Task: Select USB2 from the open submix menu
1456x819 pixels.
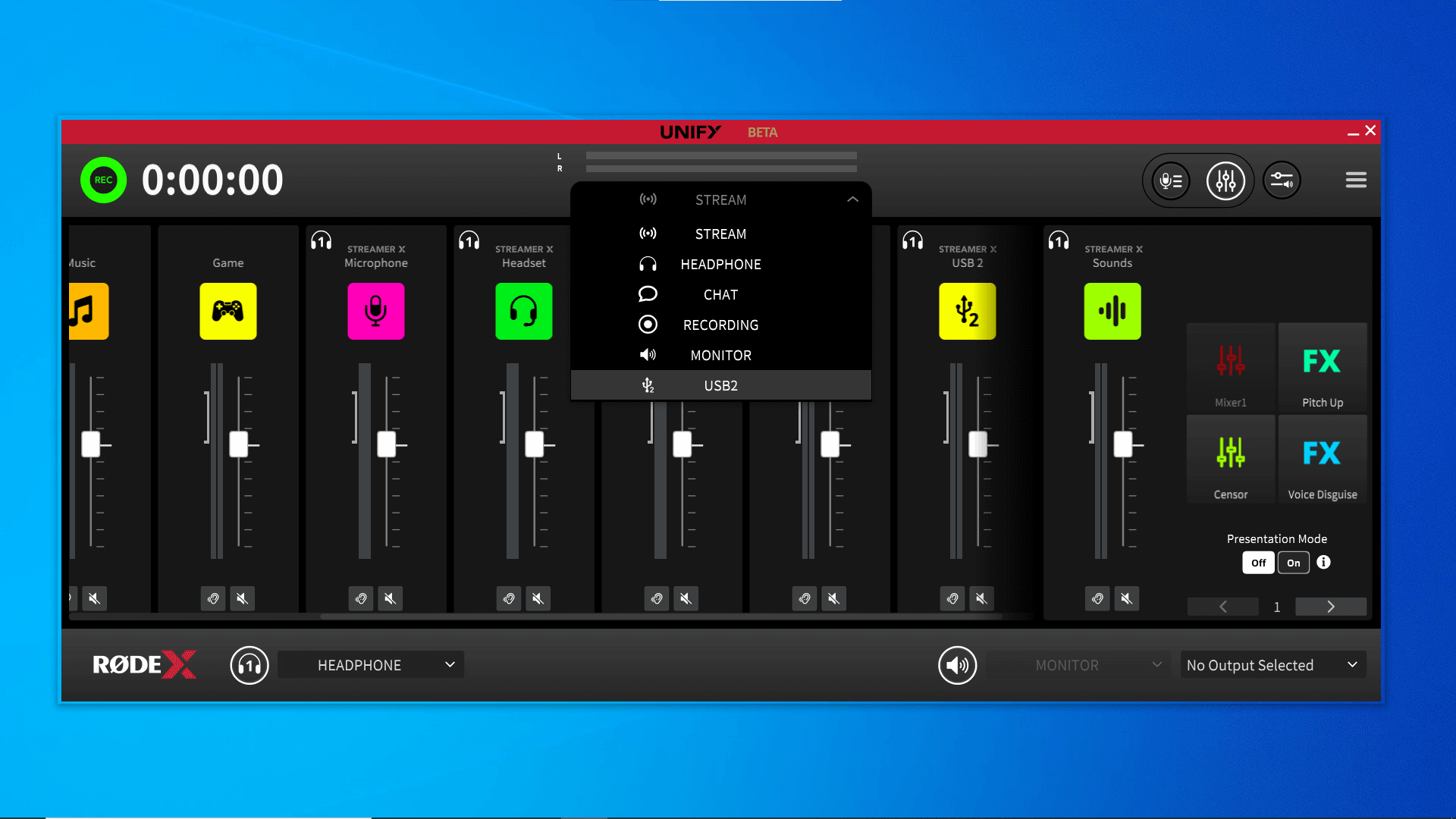Action: coord(720,385)
